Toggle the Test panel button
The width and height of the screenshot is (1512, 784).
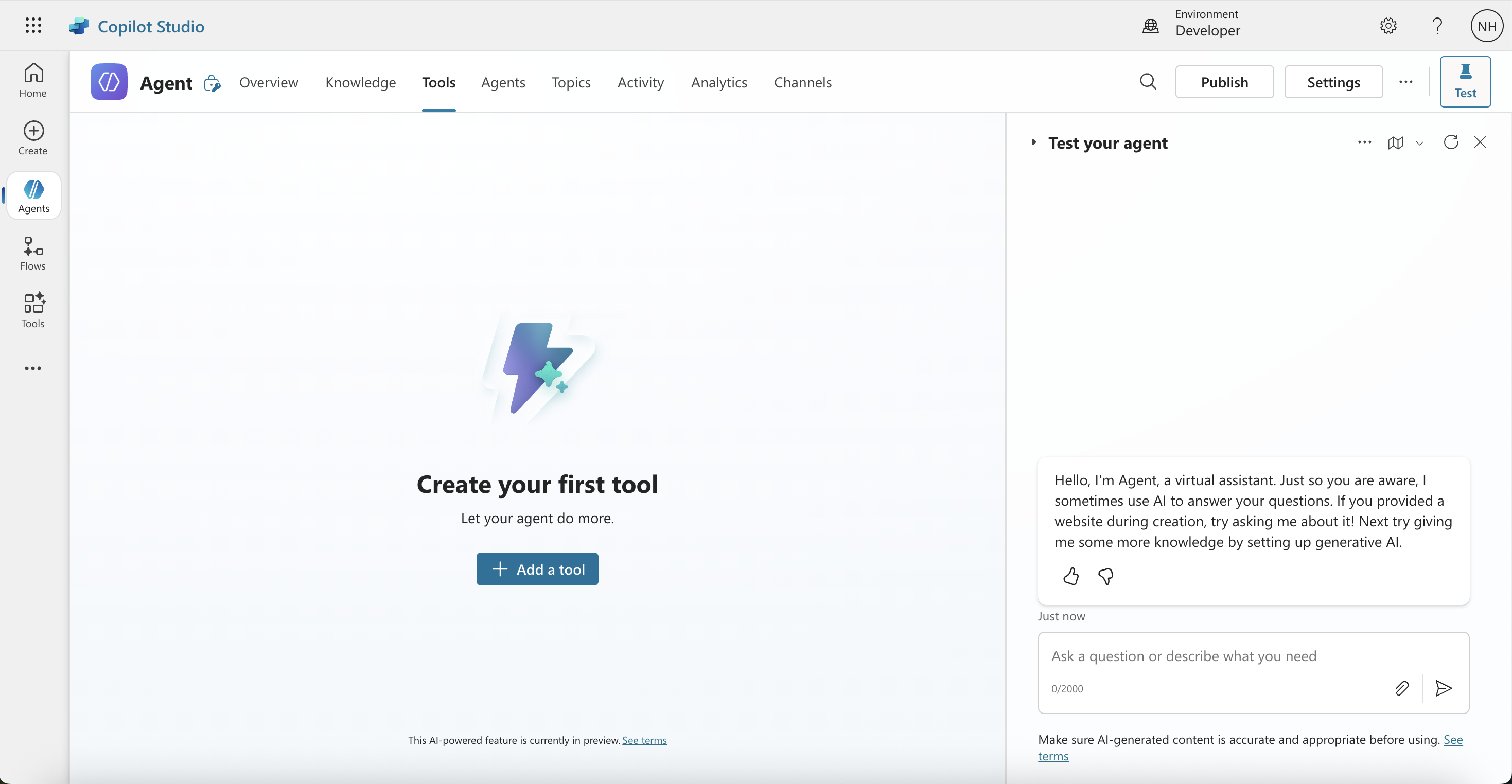click(1465, 82)
